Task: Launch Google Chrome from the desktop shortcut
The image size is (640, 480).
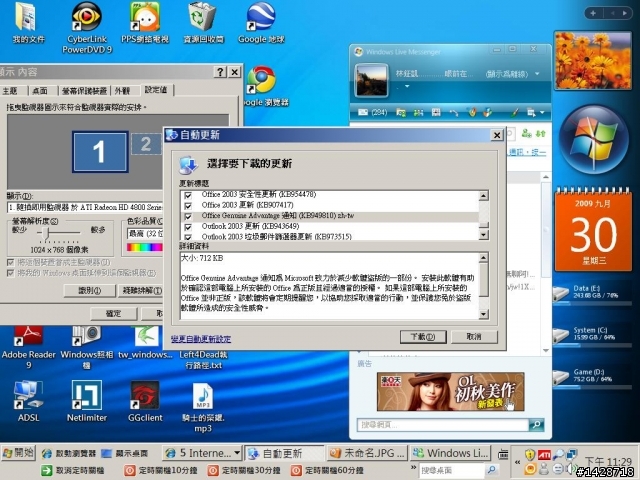Action: (261, 80)
